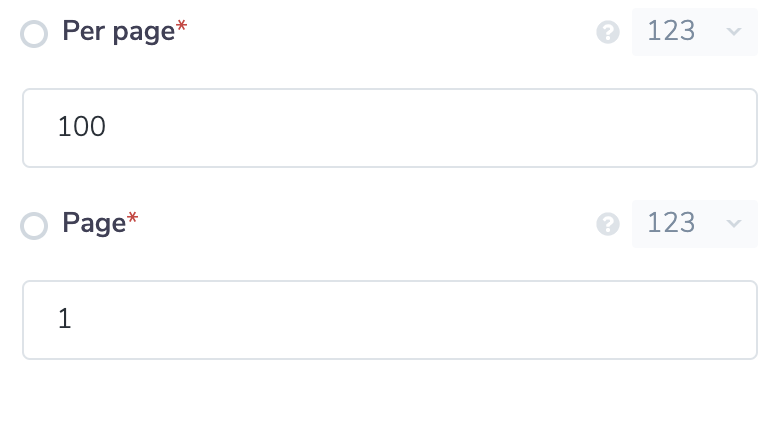The image size is (780, 426).
Task: Click the help icon beside Per page
Action: click(x=608, y=33)
